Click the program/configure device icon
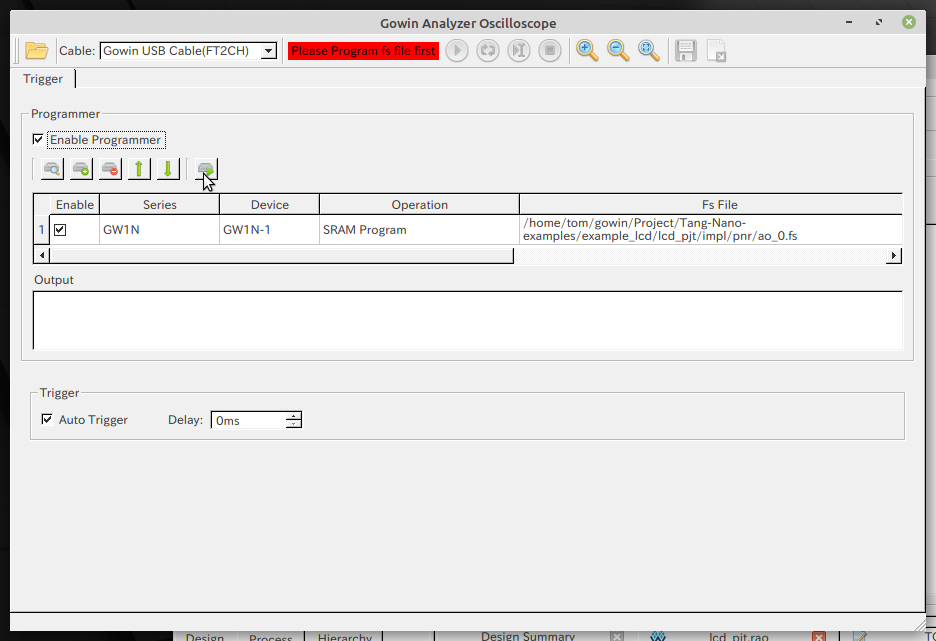The height and width of the screenshot is (641, 936). click(206, 170)
